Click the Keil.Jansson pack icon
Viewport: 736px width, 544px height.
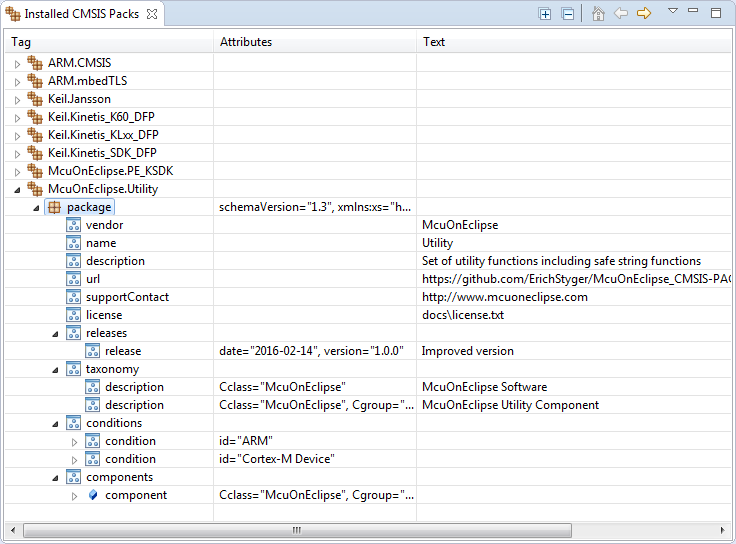tap(35, 99)
